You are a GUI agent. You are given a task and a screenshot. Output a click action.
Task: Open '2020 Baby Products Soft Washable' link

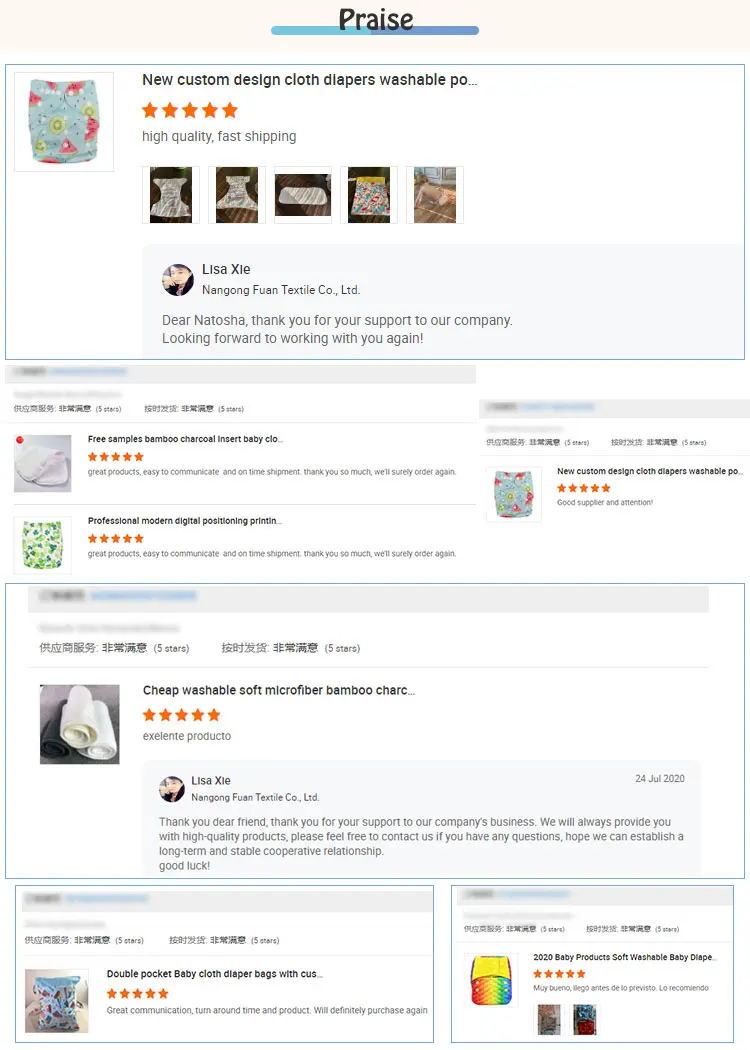coord(625,957)
